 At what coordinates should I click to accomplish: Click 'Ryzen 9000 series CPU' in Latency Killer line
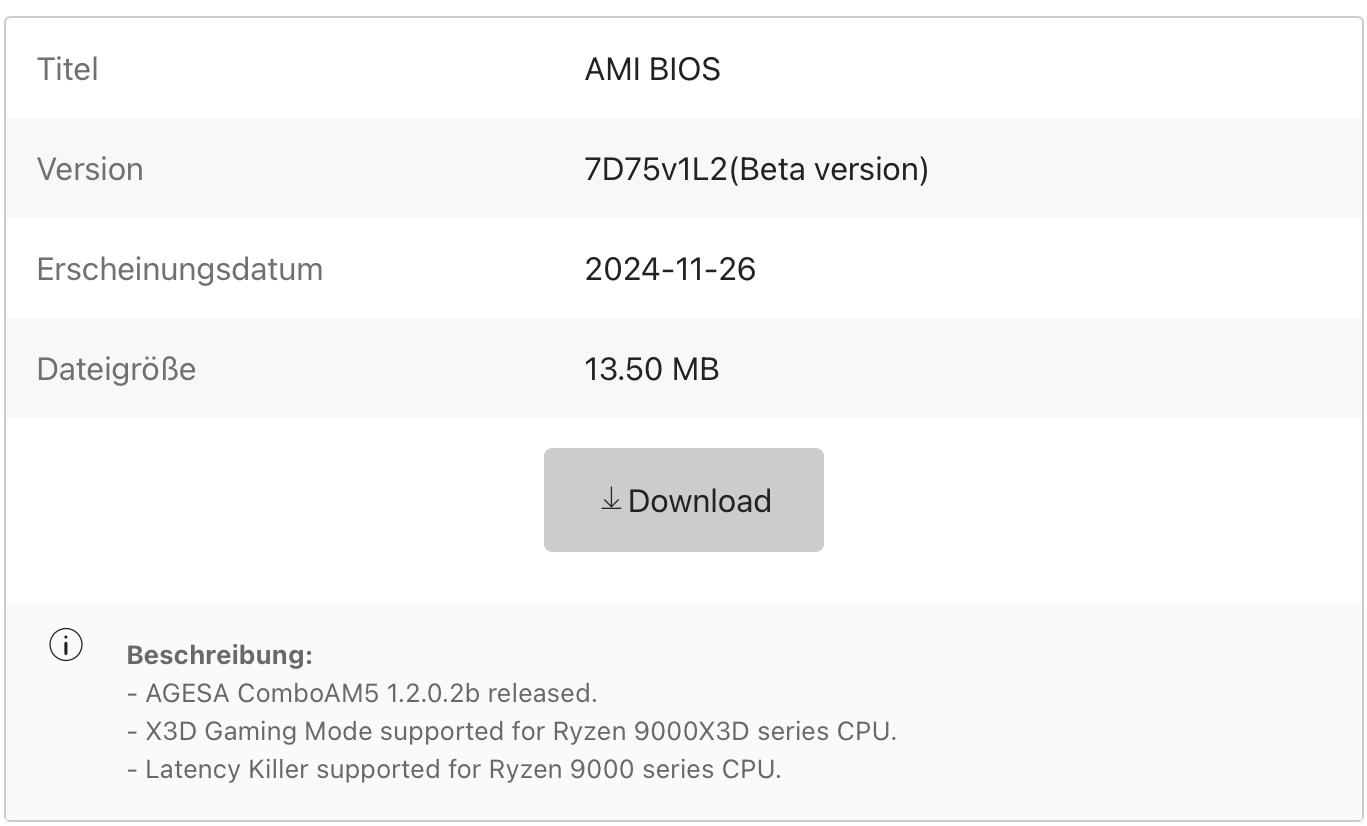(x=634, y=769)
